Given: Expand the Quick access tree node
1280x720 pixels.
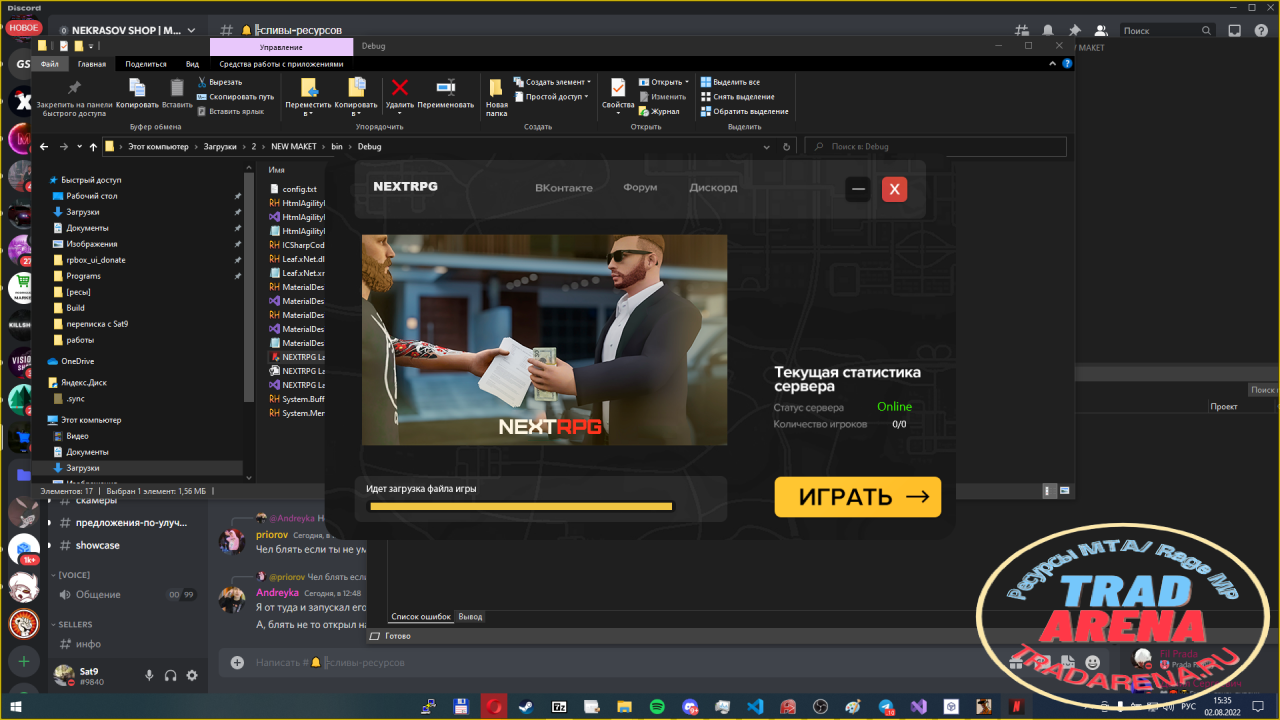Looking at the screenshot, I should tap(41, 180).
